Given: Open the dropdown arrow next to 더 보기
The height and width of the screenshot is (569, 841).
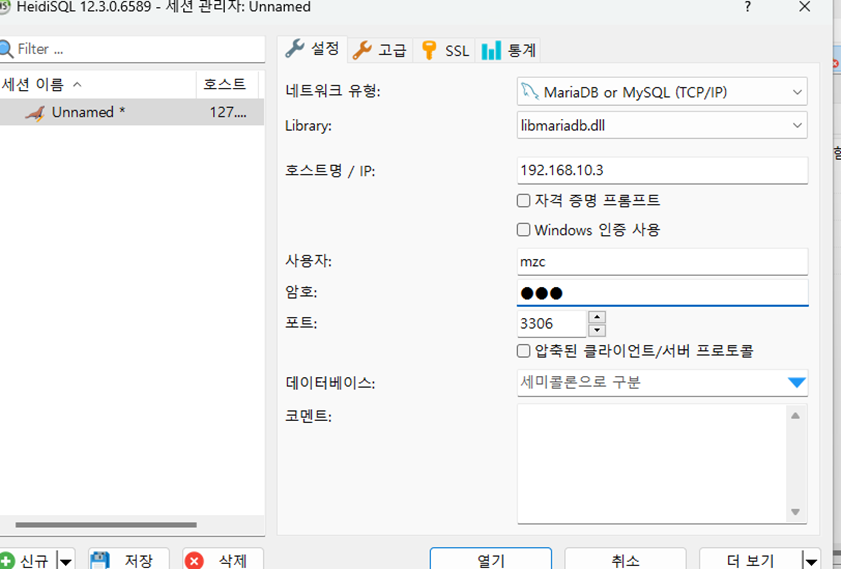Looking at the screenshot, I should (x=811, y=561).
